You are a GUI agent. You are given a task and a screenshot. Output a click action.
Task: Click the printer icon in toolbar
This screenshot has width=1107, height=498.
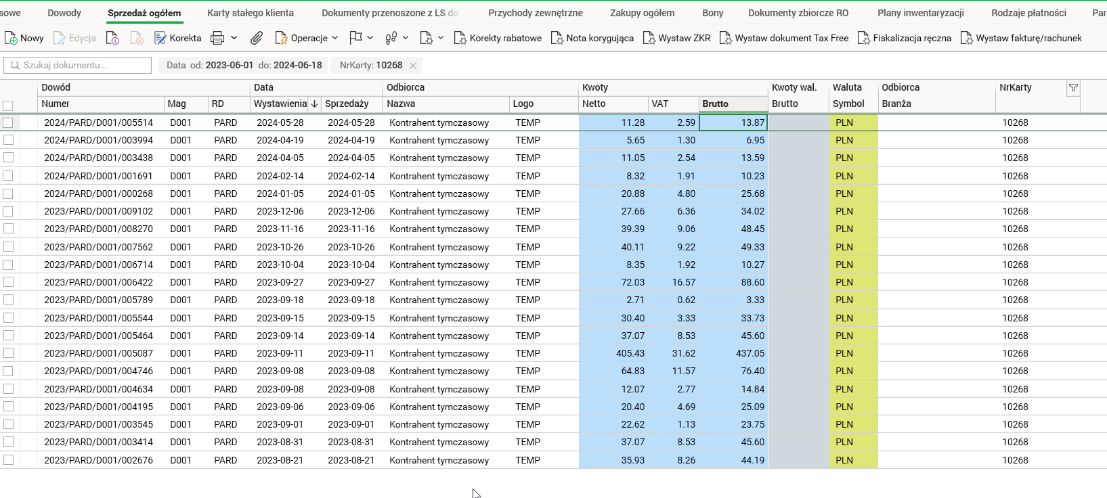(217, 38)
